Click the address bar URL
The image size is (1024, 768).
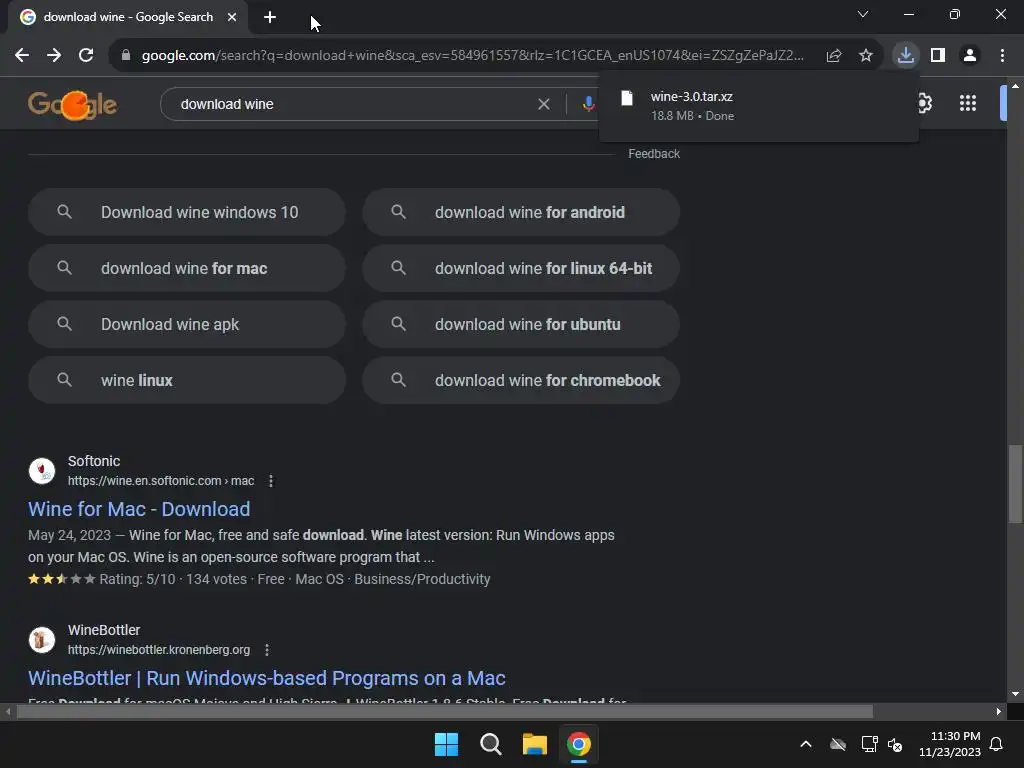(x=472, y=56)
